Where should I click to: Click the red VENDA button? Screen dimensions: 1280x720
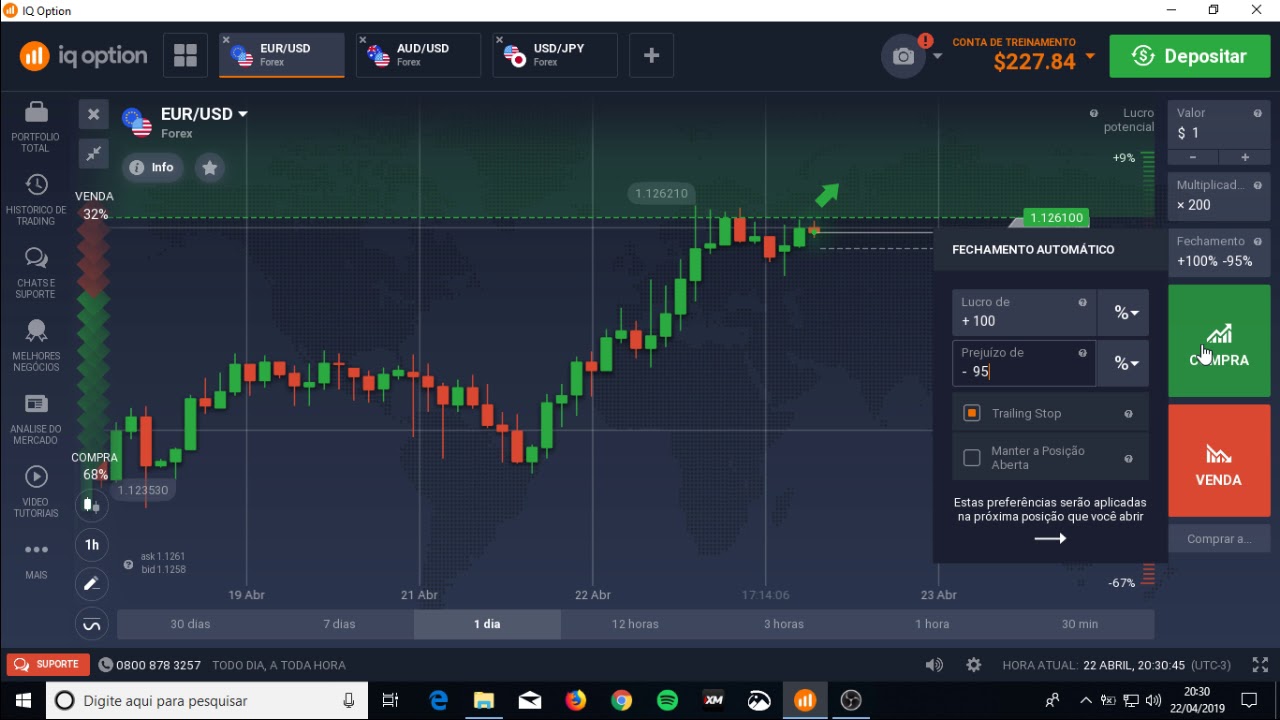point(1219,461)
